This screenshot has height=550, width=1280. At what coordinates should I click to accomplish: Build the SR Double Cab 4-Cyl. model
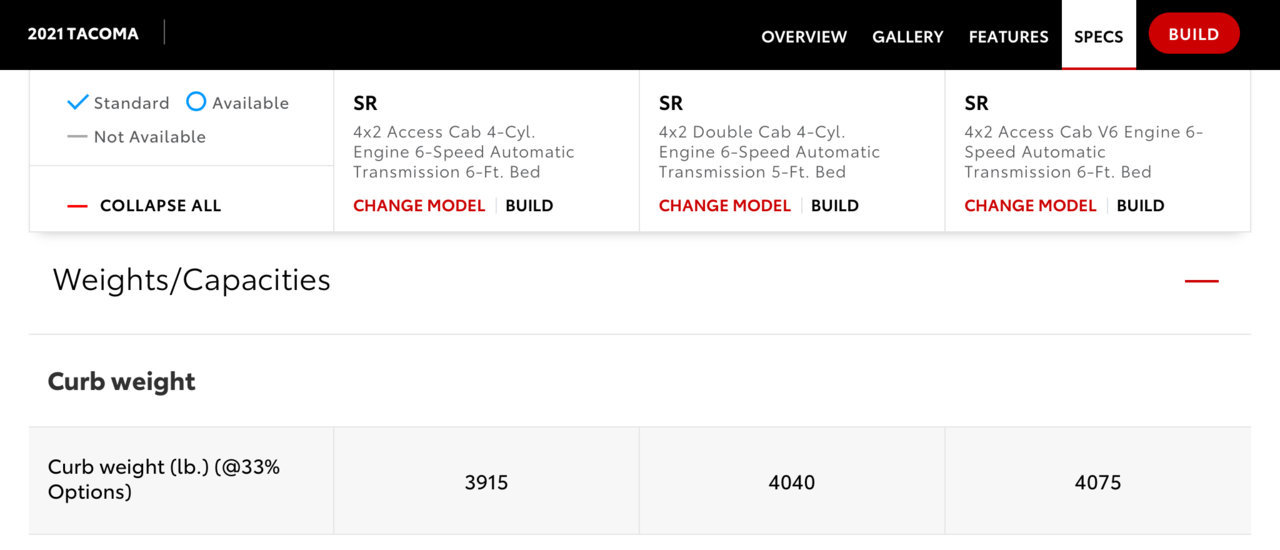click(x=835, y=206)
